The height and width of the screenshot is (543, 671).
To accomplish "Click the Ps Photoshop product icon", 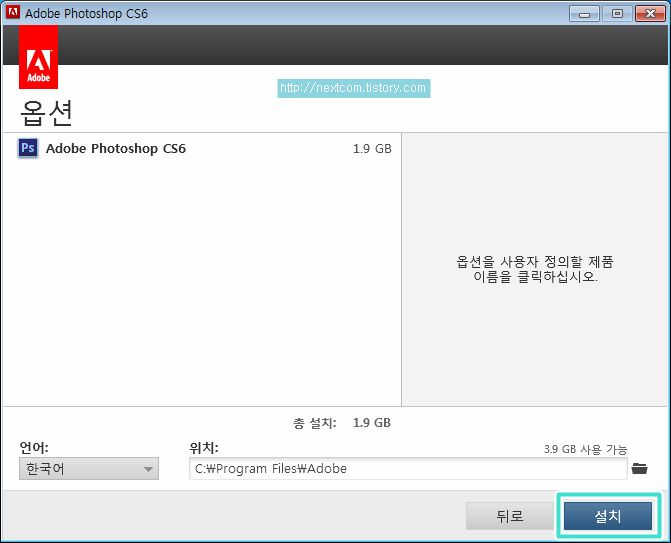I will pyautogui.click(x=28, y=148).
